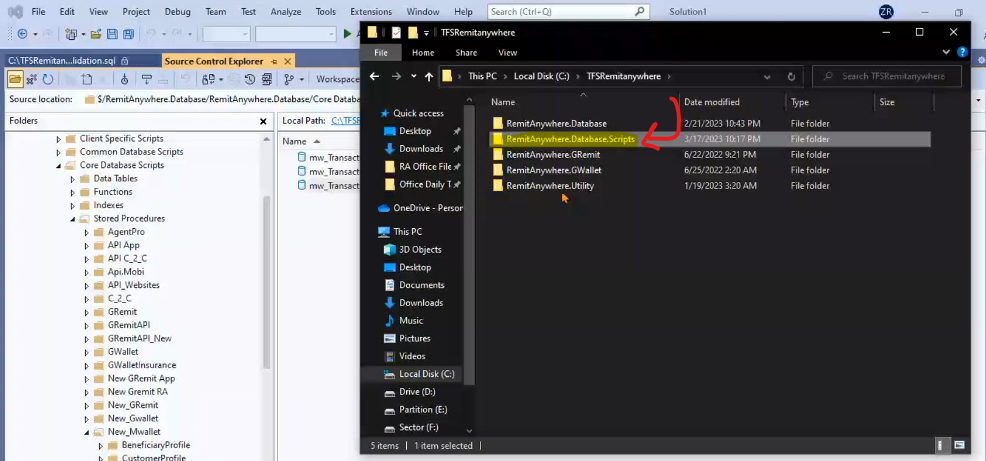
Task: Open the Visual Studio File menu
Action: [38, 11]
